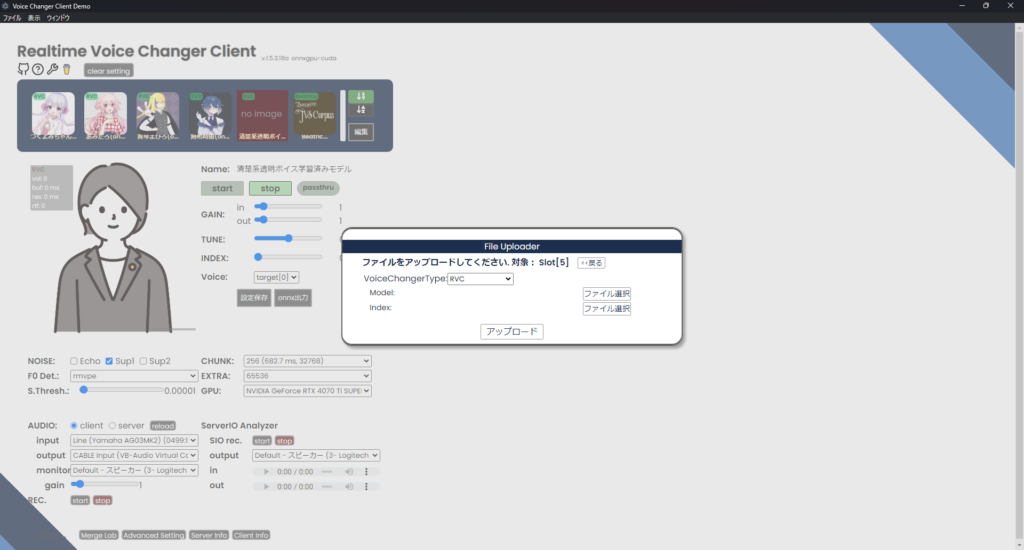1024x550 pixels.
Task: Enable the Echo noise checkbox
Action: point(74,361)
